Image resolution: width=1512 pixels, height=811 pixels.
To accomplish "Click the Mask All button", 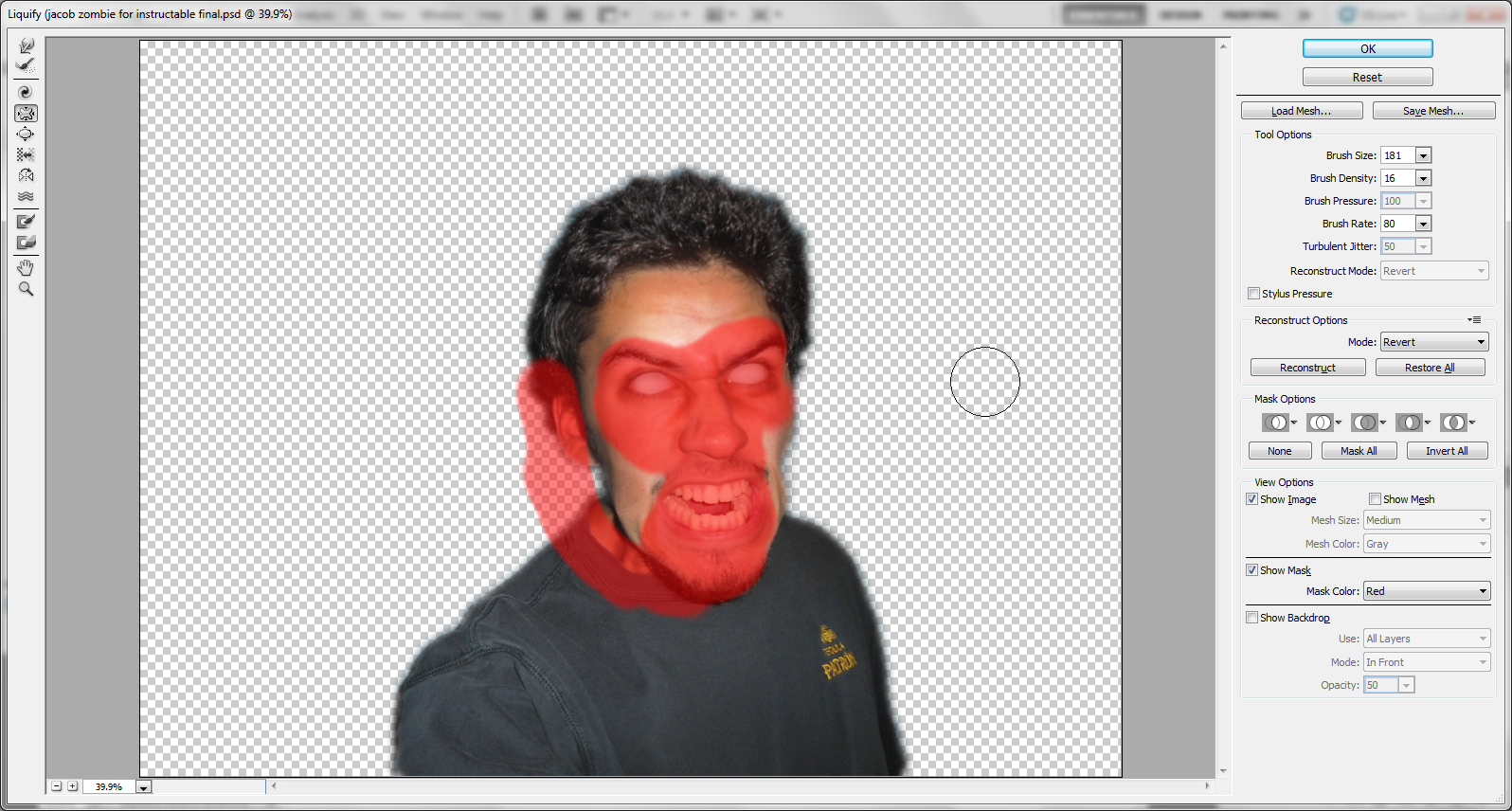I will (x=1359, y=451).
